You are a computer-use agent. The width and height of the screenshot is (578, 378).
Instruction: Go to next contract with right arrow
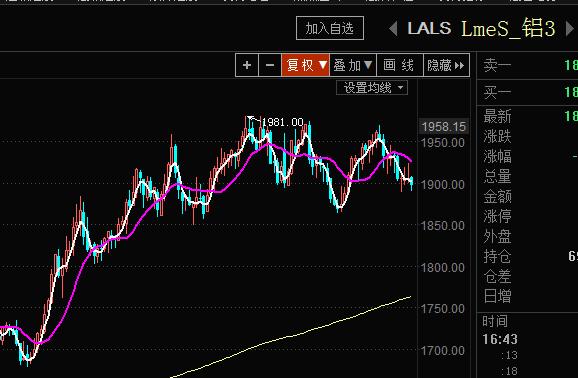pyautogui.click(x=570, y=28)
